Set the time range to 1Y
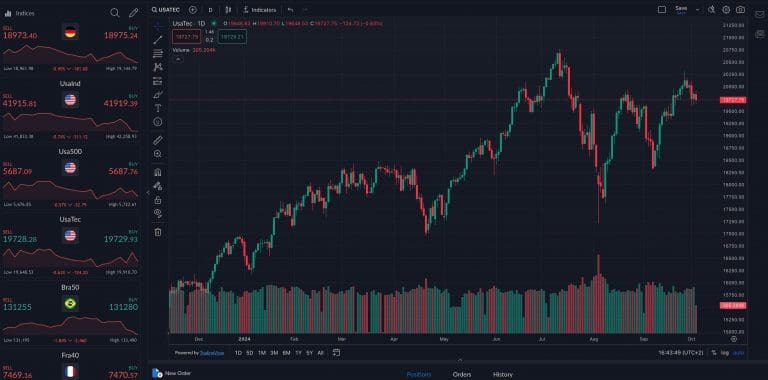The width and height of the screenshot is (768, 380). pos(298,353)
